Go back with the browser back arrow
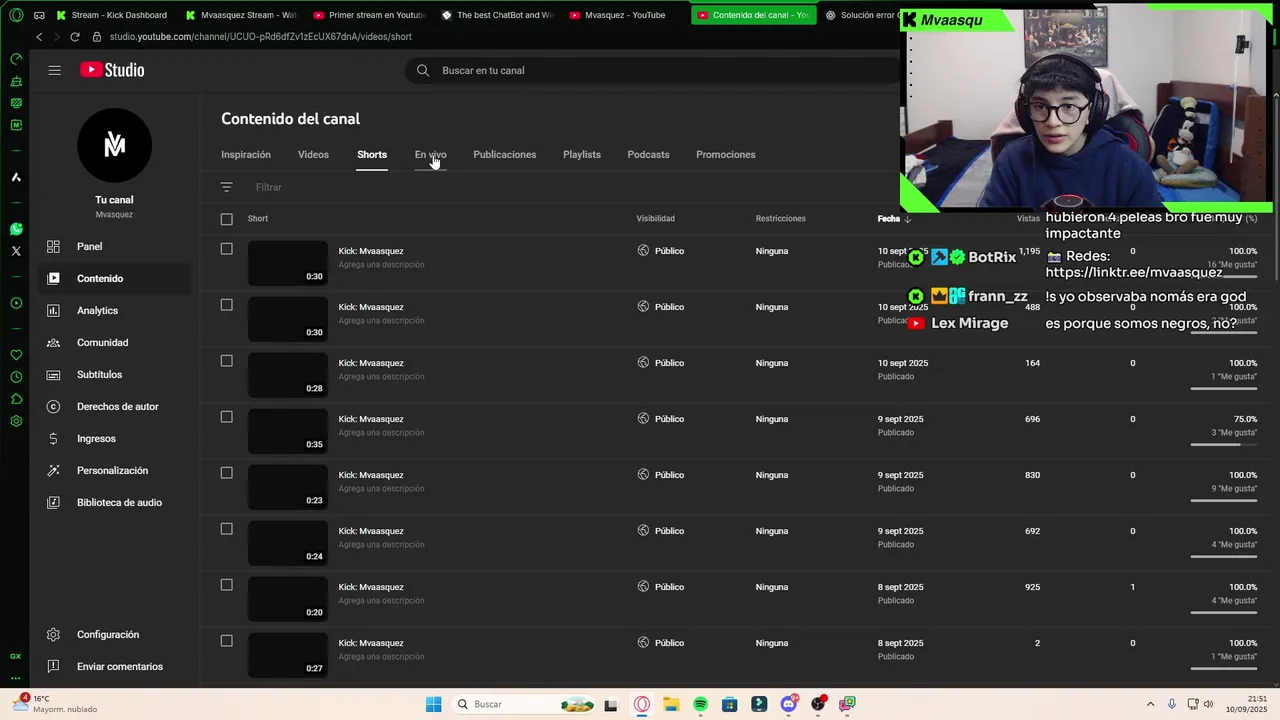 point(39,37)
